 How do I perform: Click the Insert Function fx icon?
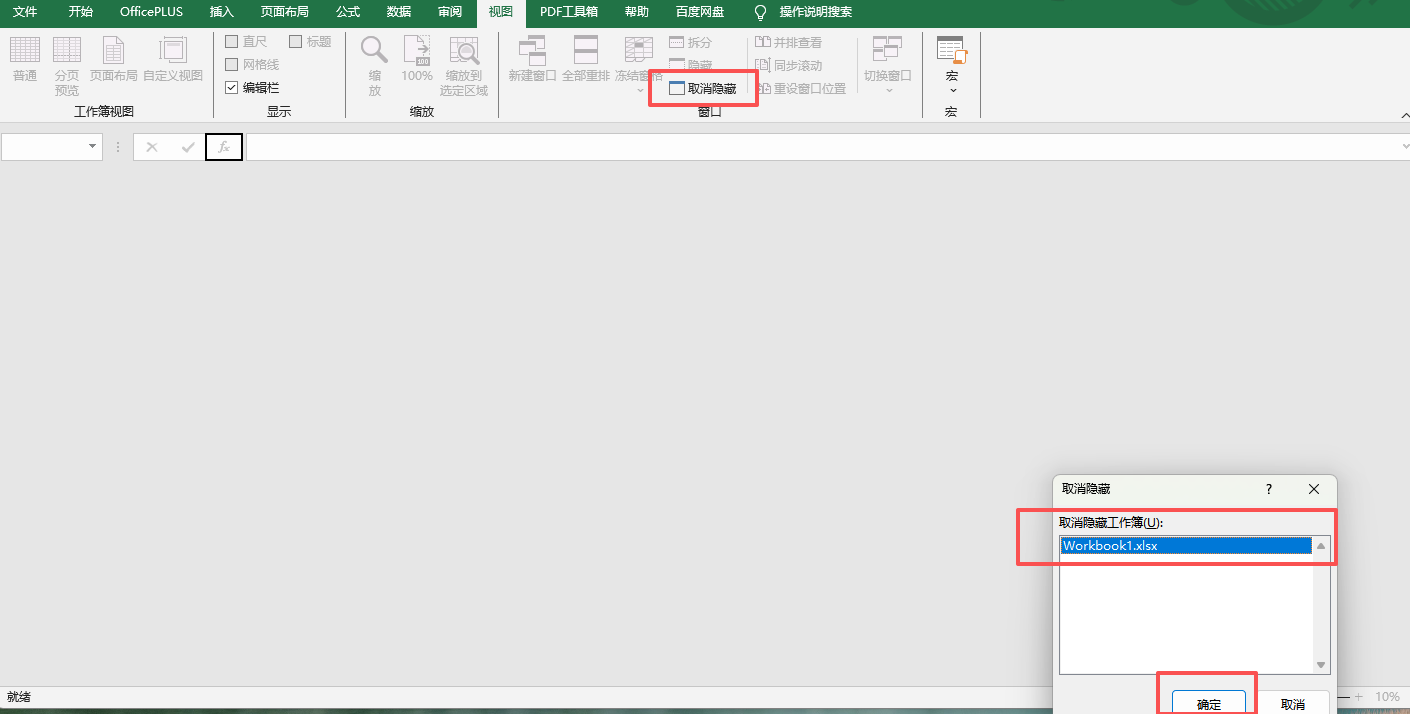[x=223, y=147]
